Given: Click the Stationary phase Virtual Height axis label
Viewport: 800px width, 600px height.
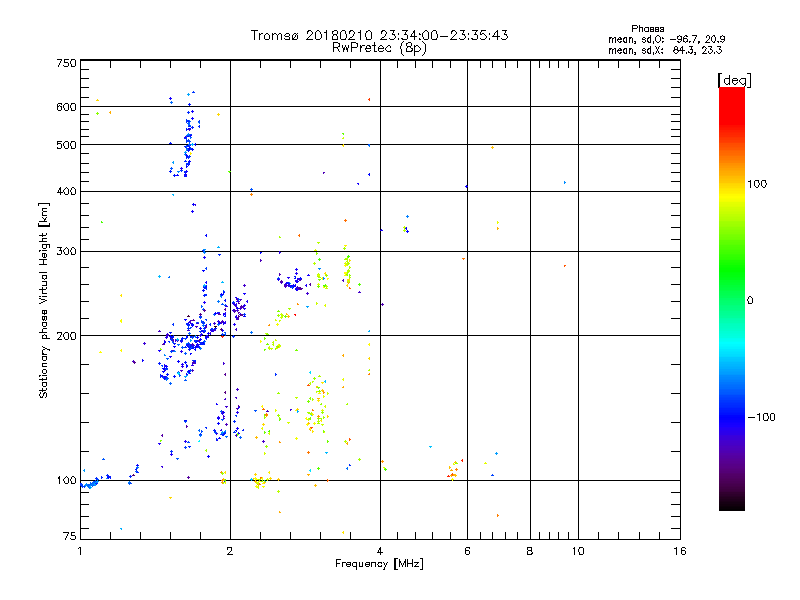Looking at the screenshot, I should (43, 300).
